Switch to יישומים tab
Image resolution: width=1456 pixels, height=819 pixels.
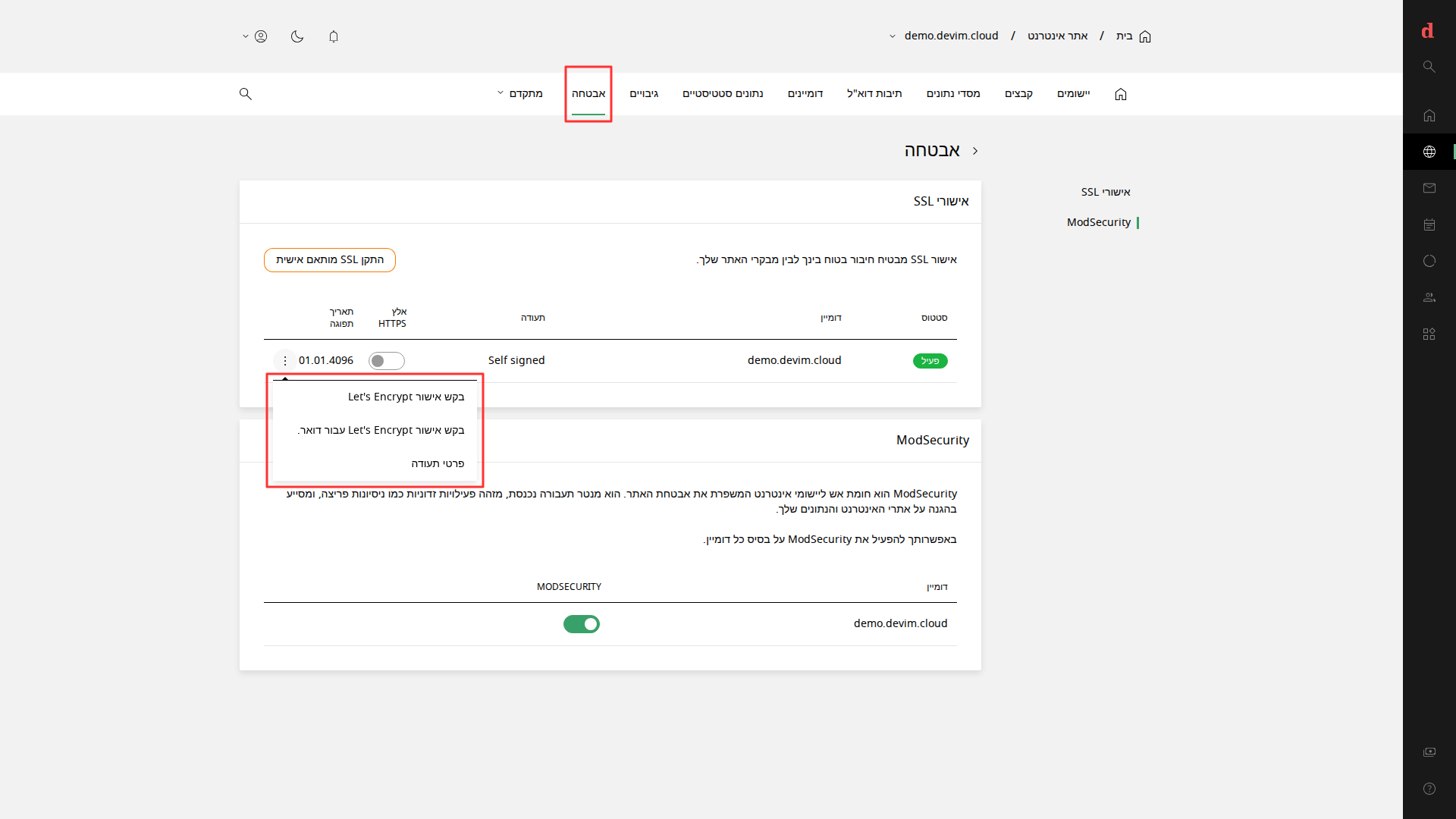click(x=1074, y=94)
